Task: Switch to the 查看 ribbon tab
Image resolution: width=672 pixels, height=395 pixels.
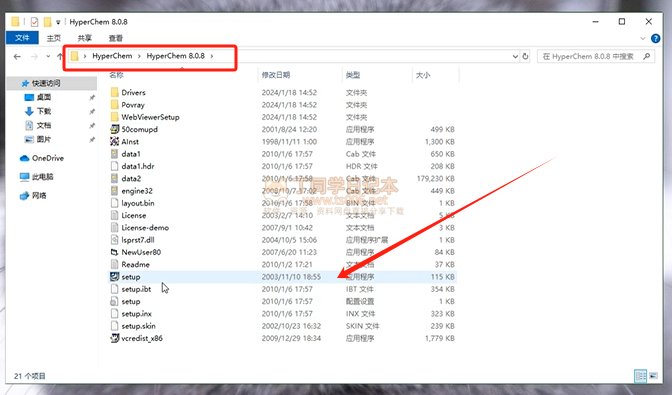Action: click(x=116, y=38)
